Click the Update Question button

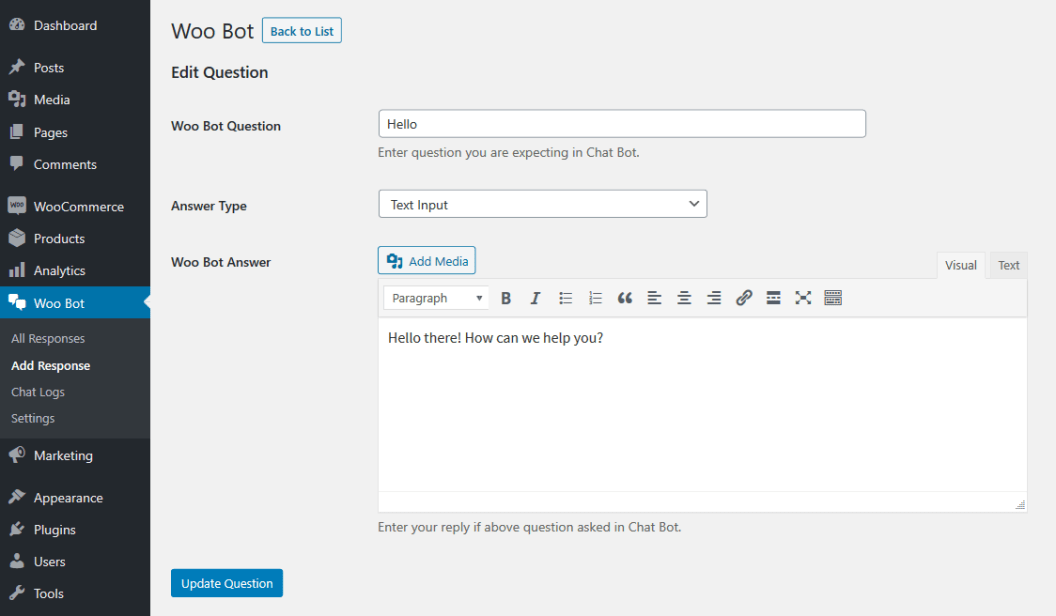pyautogui.click(x=227, y=583)
